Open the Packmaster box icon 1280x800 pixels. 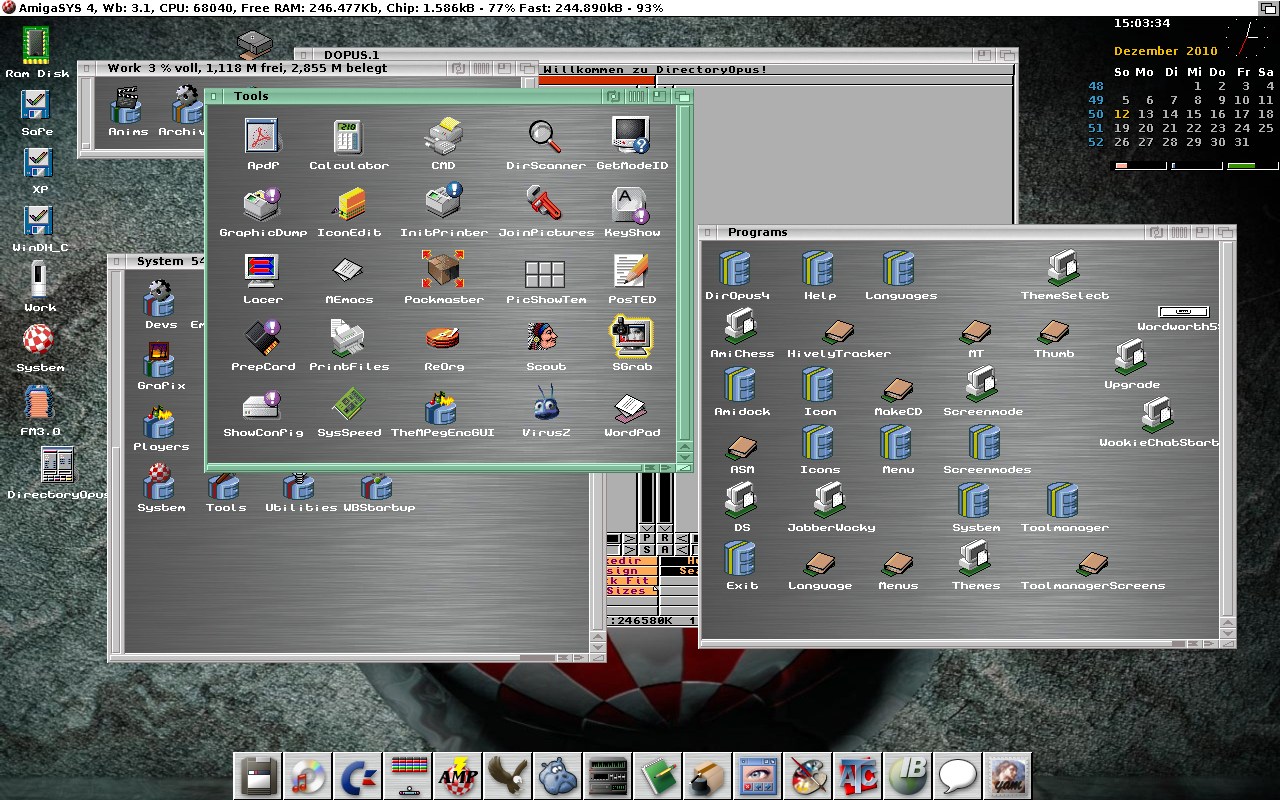[443, 270]
